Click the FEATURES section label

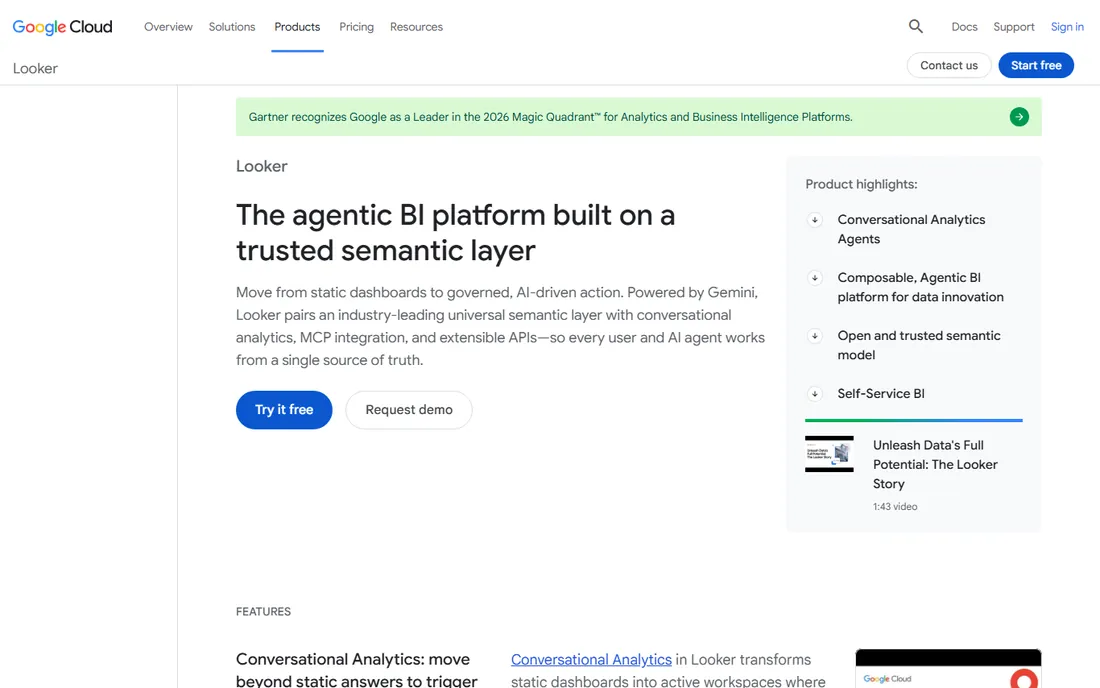tap(263, 612)
